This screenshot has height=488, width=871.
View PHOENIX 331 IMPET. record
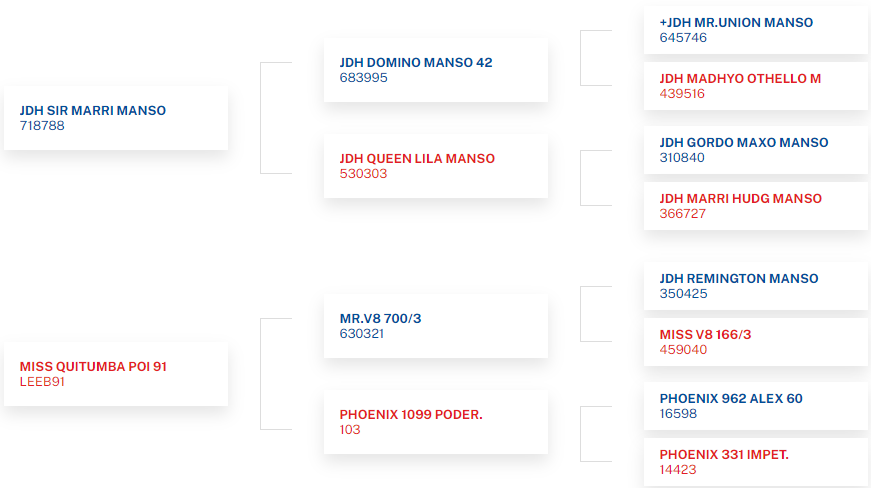coord(755,462)
